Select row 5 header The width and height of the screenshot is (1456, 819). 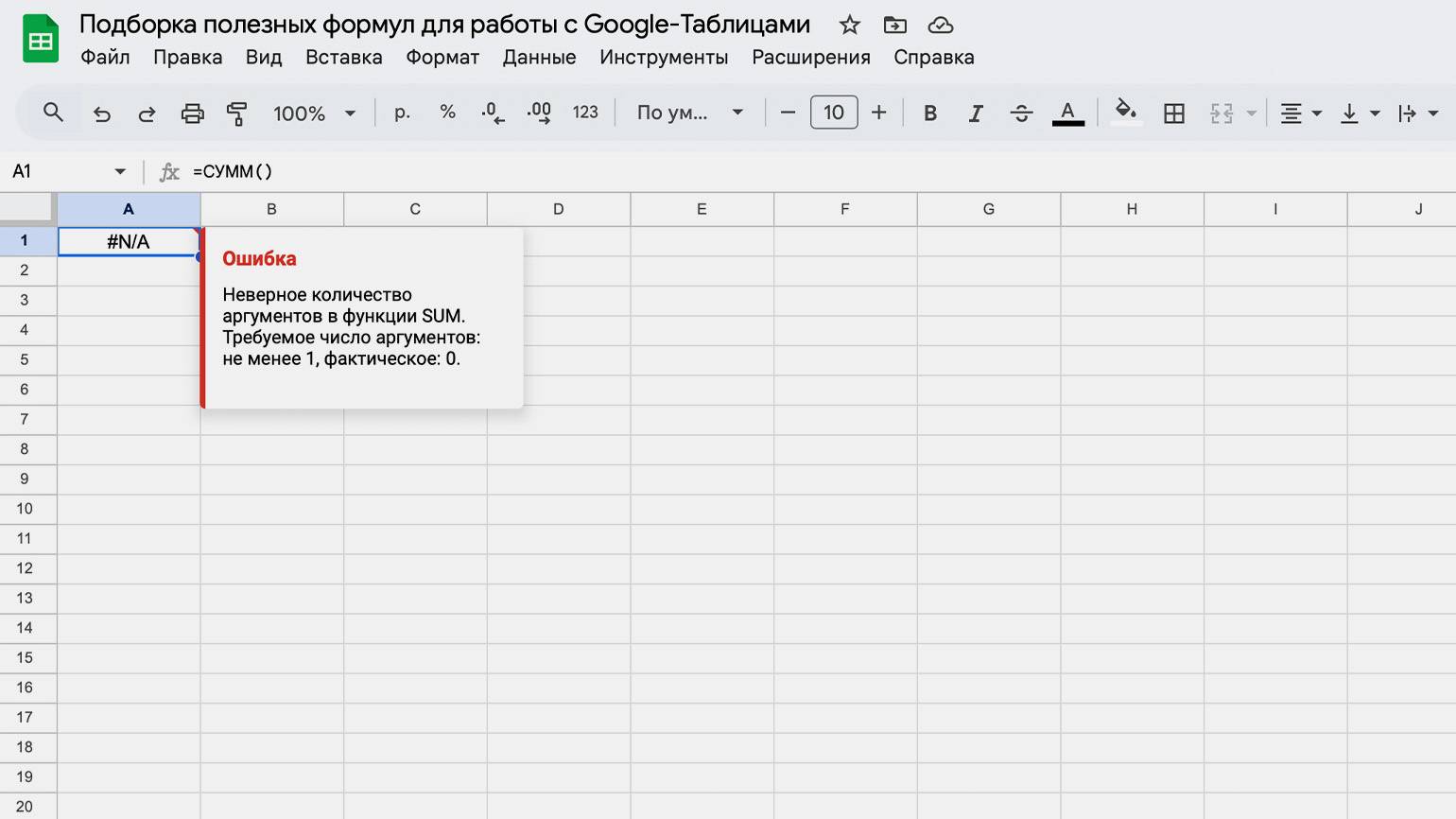pos(28,359)
